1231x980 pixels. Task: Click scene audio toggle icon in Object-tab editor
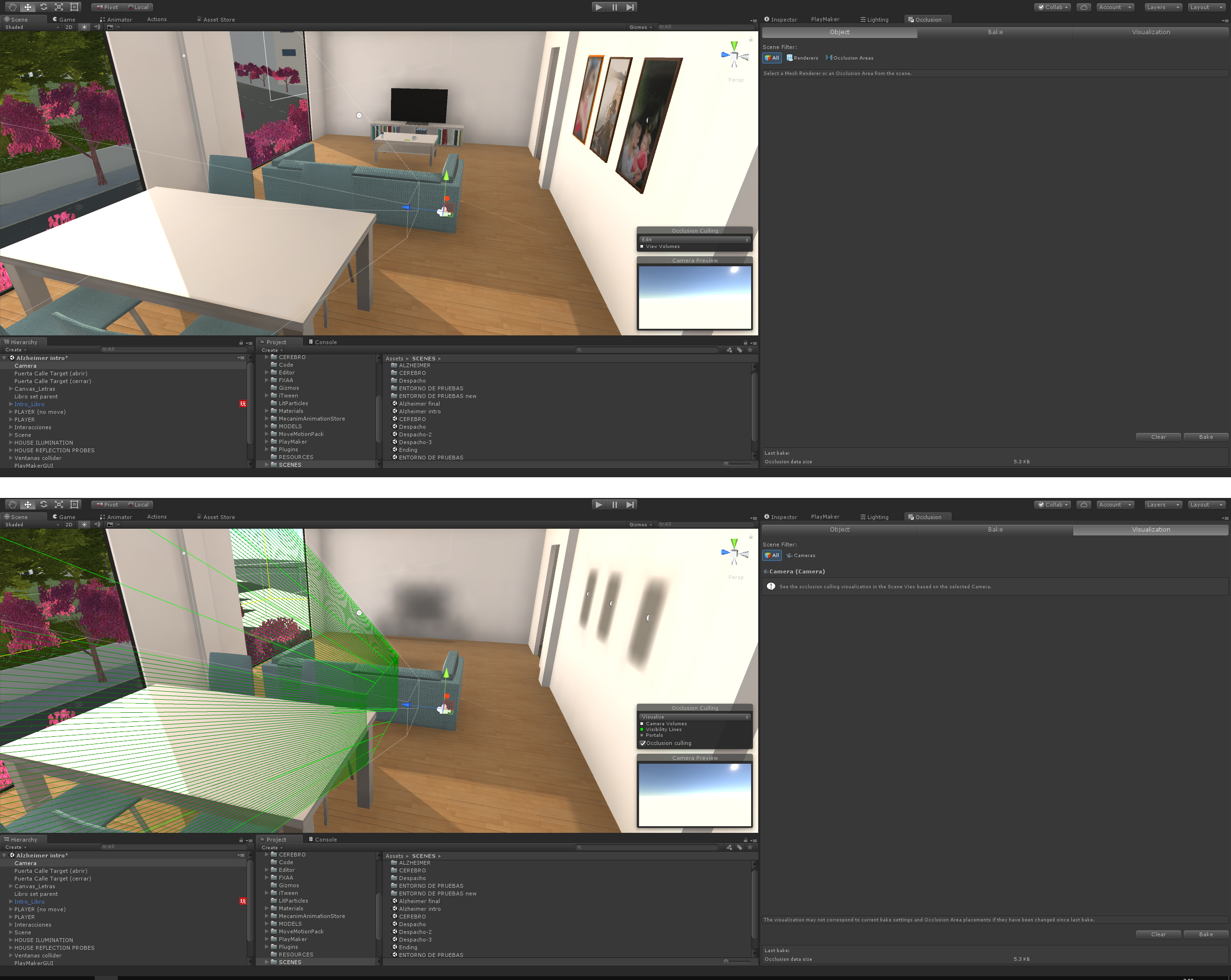(x=97, y=27)
